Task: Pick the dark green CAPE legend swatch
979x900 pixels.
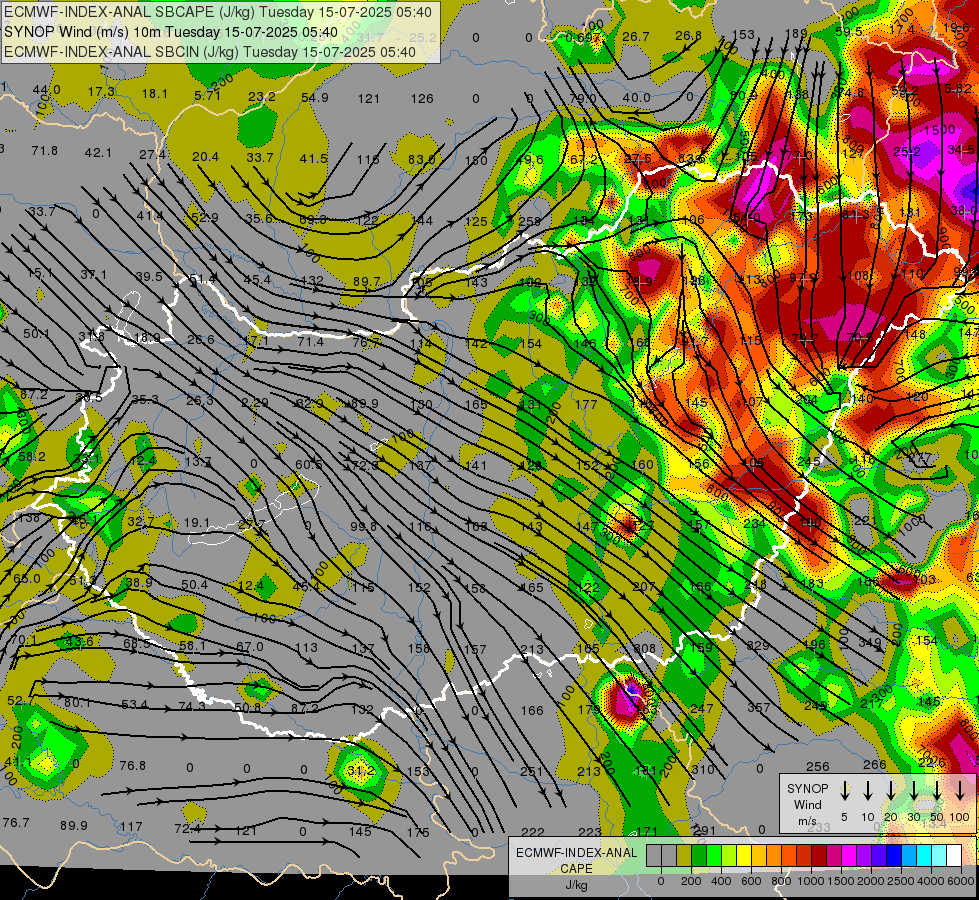Action: coord(699,856)
